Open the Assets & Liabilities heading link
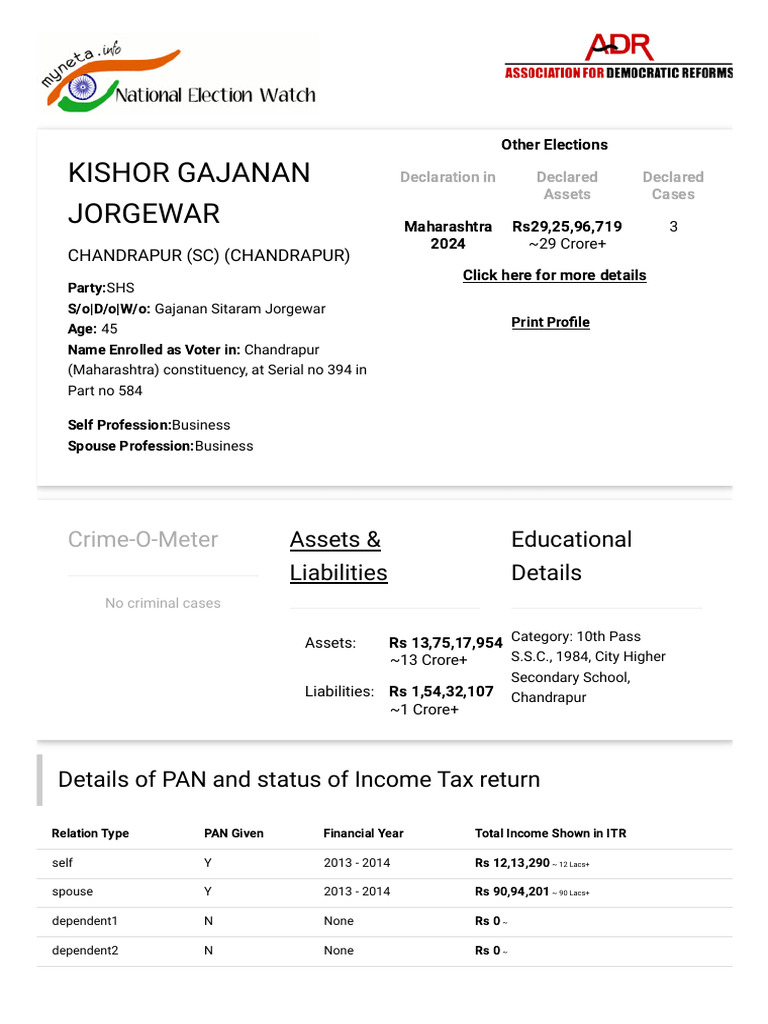 pos(338,556)
